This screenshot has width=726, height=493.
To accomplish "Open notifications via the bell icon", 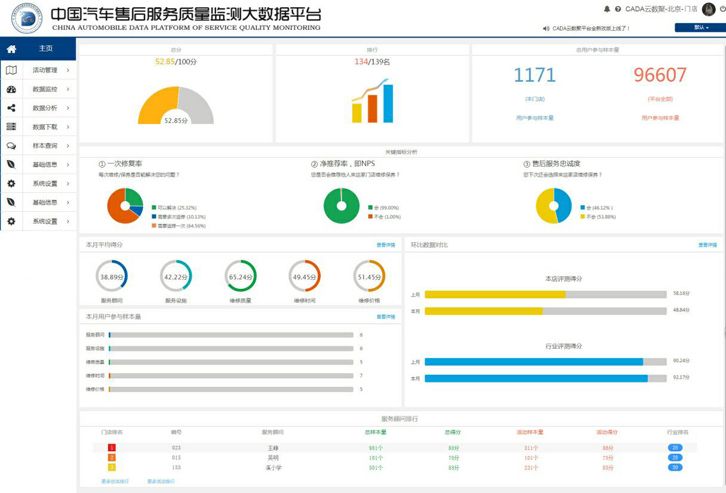I will (x=607, y=9).
